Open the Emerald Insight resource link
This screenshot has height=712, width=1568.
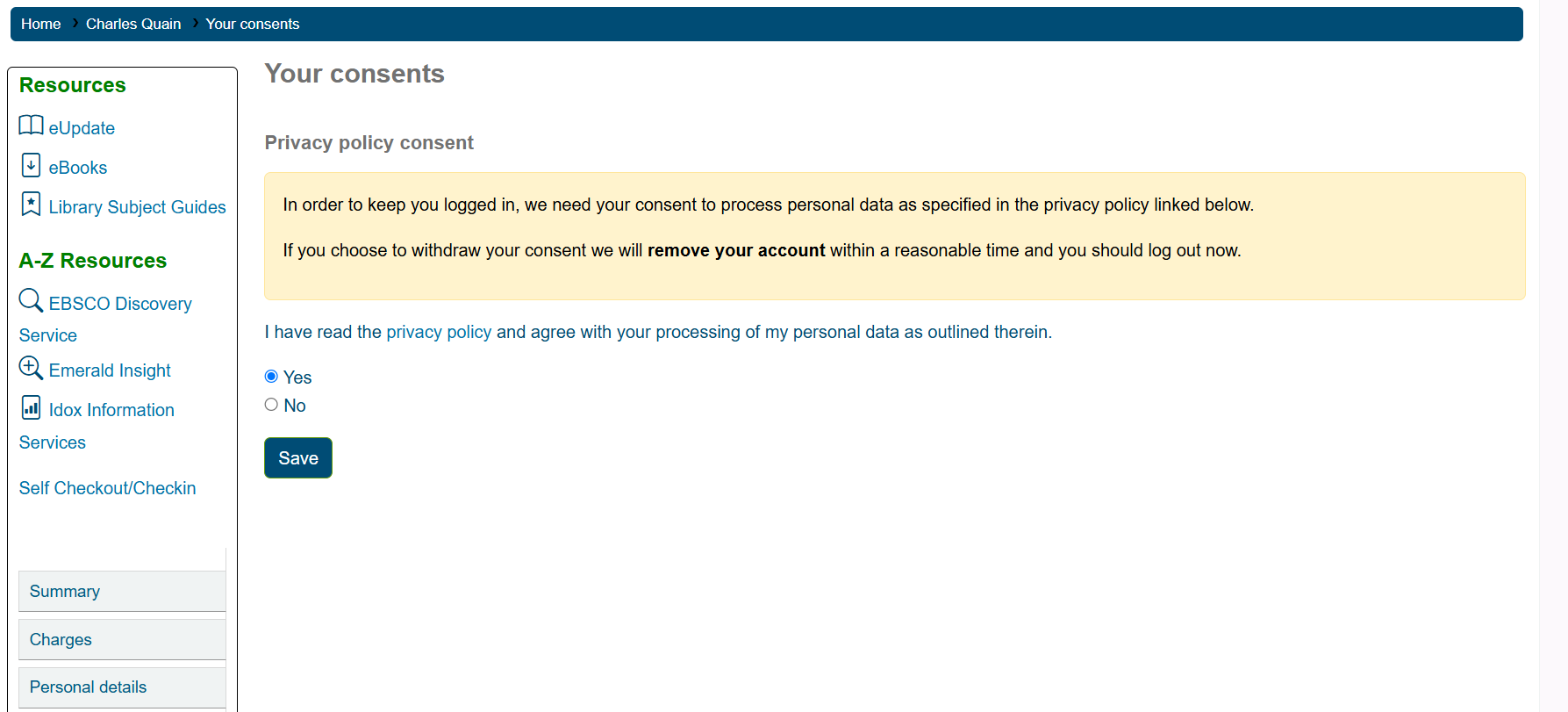110,370
